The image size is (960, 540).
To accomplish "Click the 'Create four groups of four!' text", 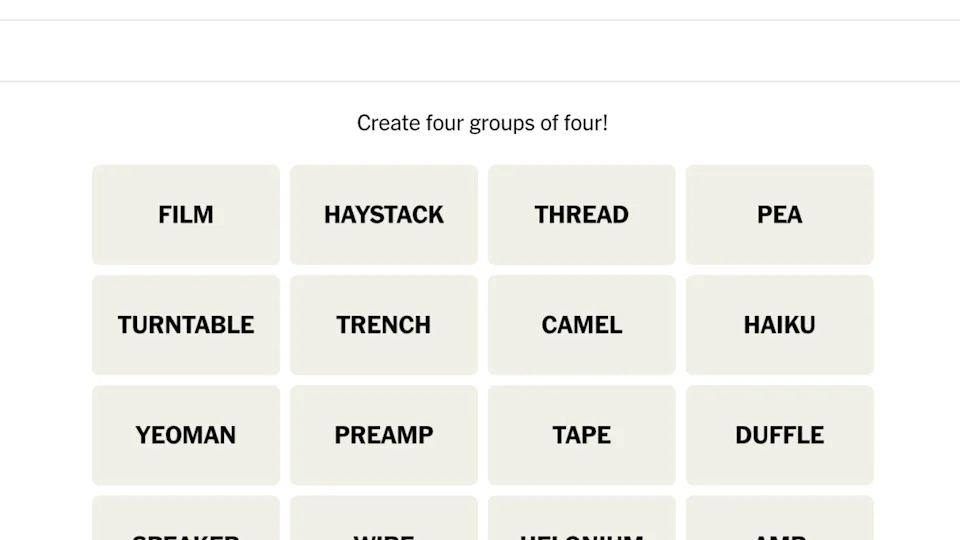I will tap(482, 123).
